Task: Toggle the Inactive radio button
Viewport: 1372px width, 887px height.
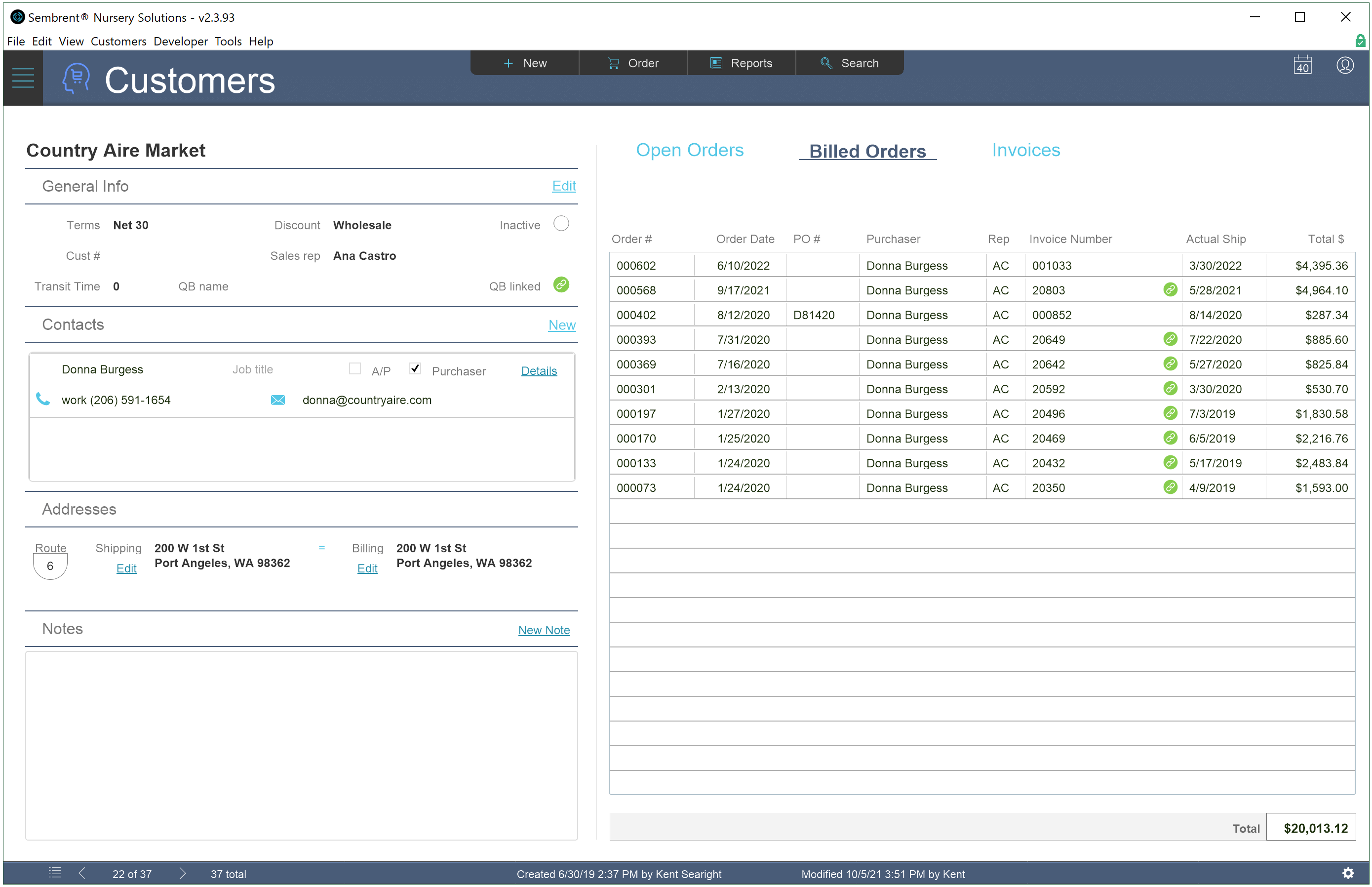Action: [561, 223]
